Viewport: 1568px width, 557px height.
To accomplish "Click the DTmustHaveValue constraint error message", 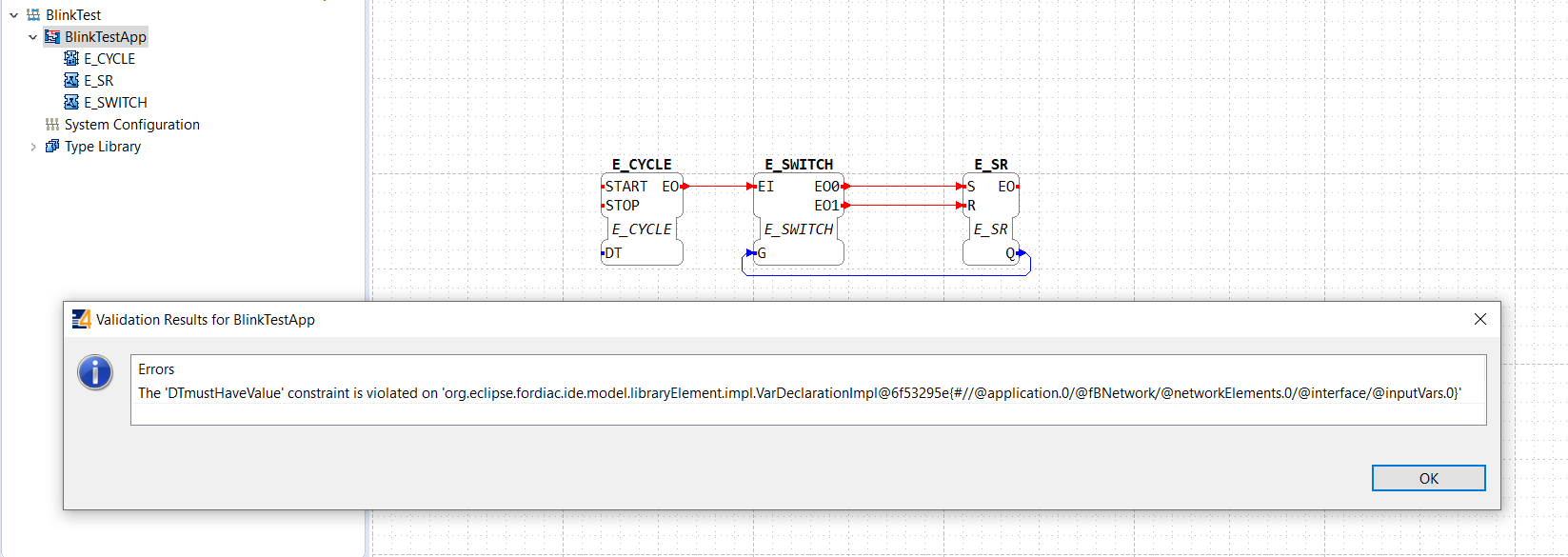I will coord(800,393).
